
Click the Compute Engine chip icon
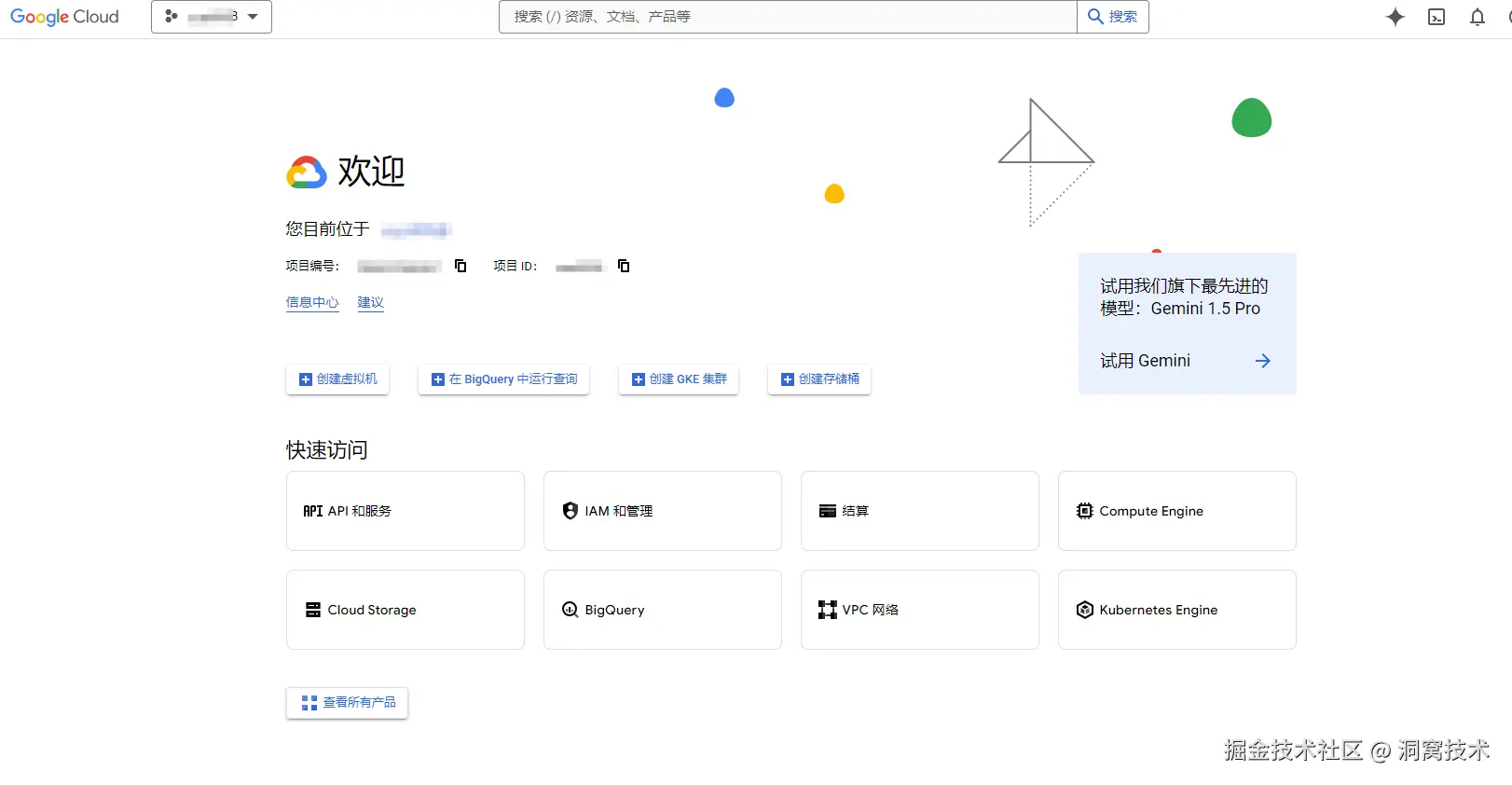pyautogui.click(x=1085, y=511)
